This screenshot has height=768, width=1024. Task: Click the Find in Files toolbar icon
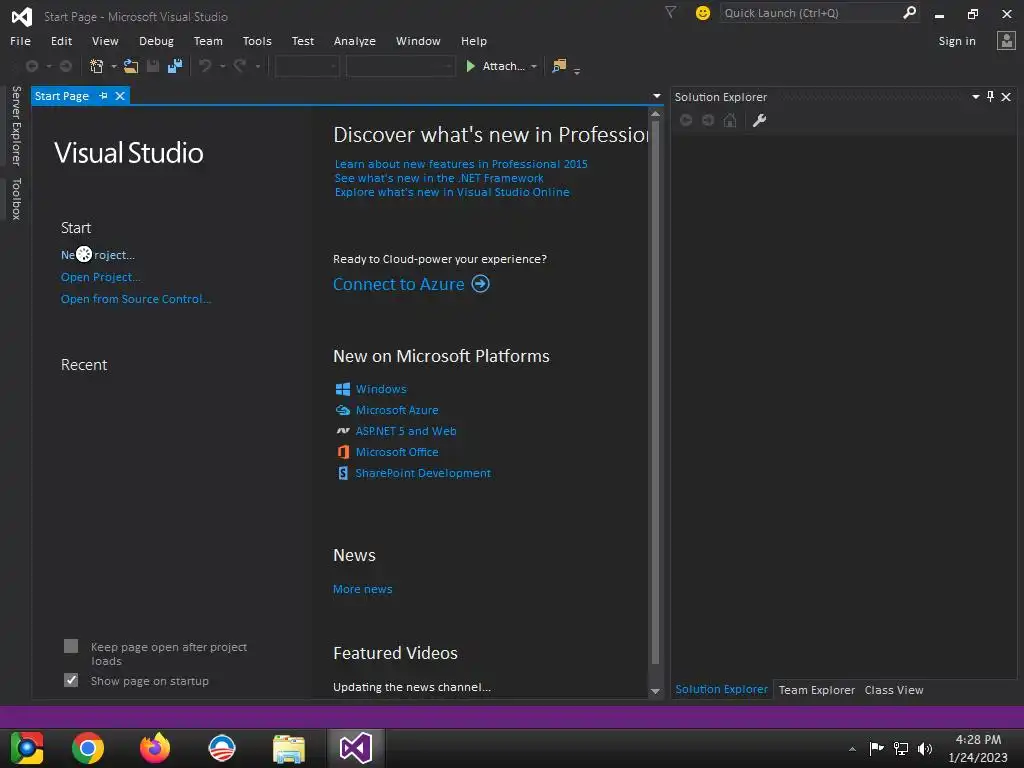559,66
